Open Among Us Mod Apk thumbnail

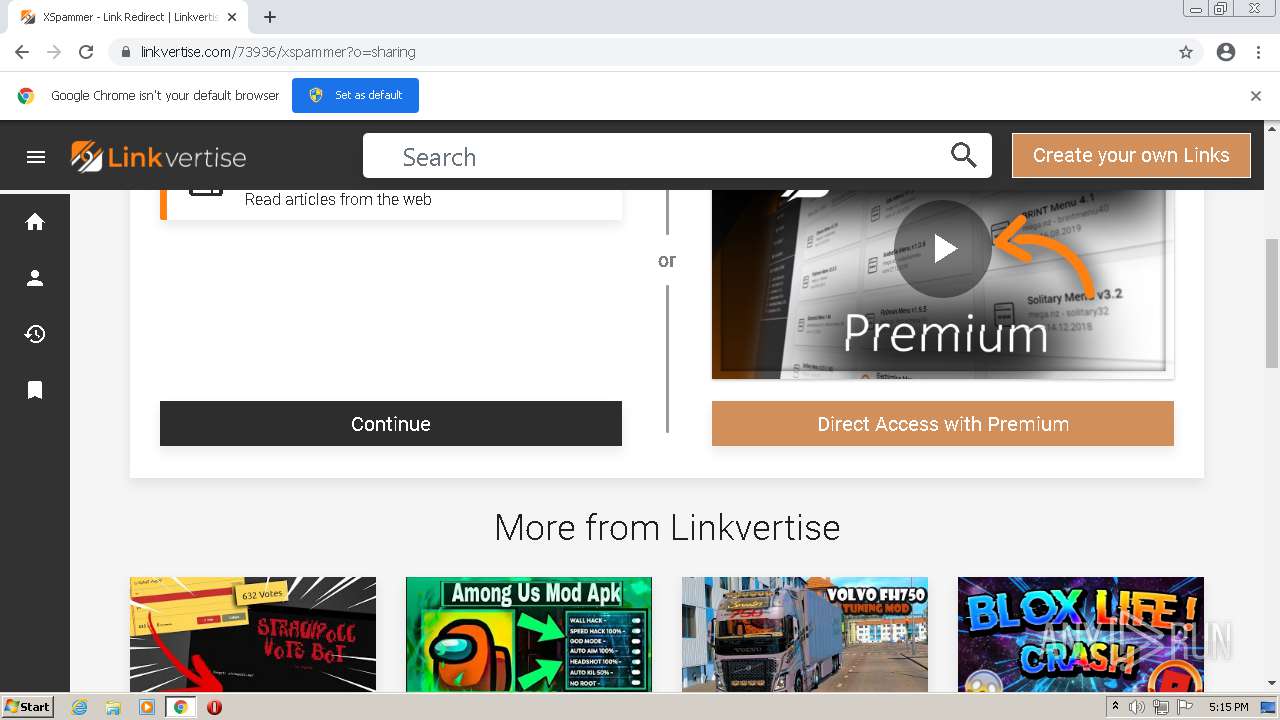[529, 634]
